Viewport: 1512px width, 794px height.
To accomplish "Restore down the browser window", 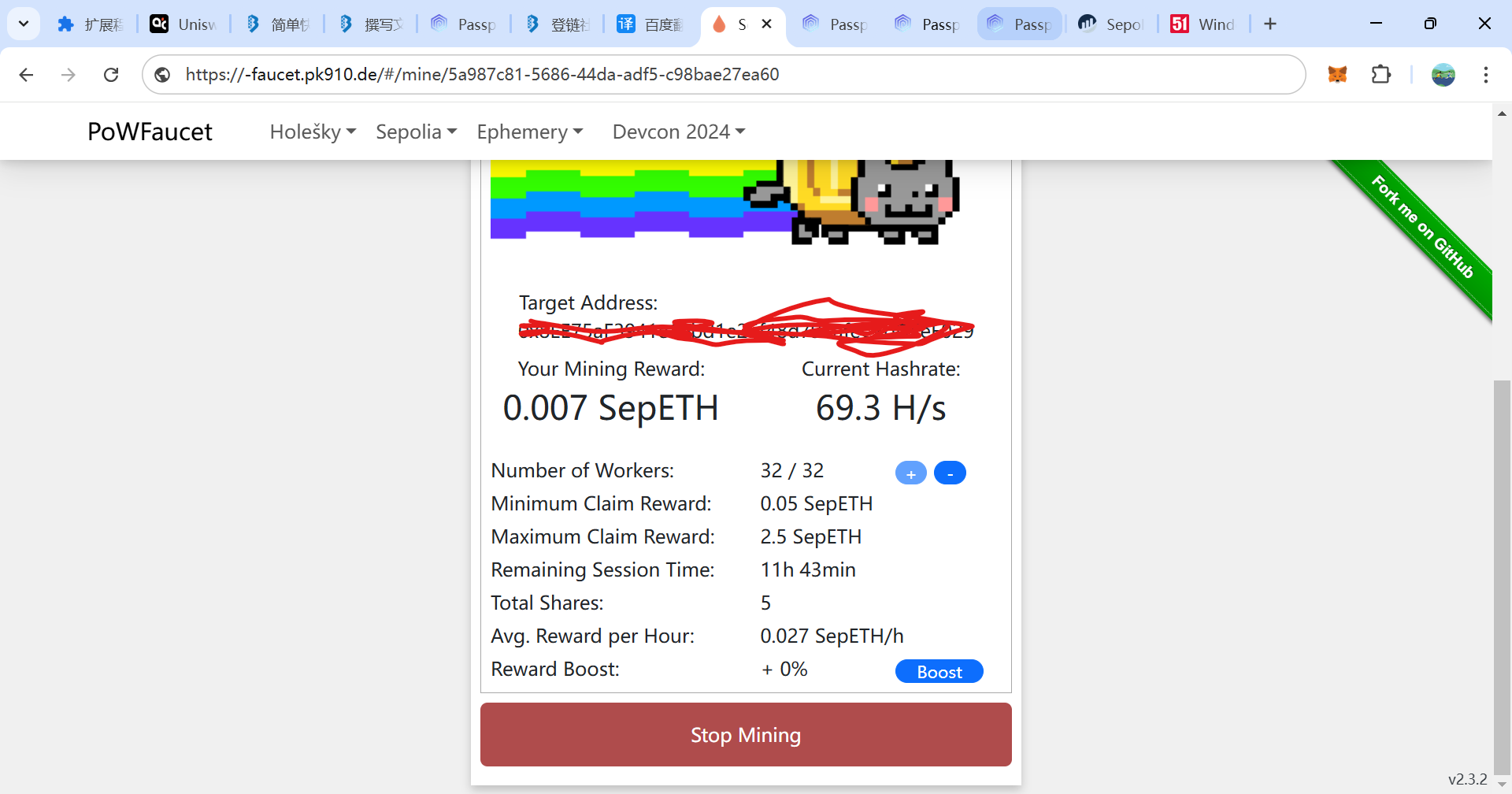I will click(1430, 24).
